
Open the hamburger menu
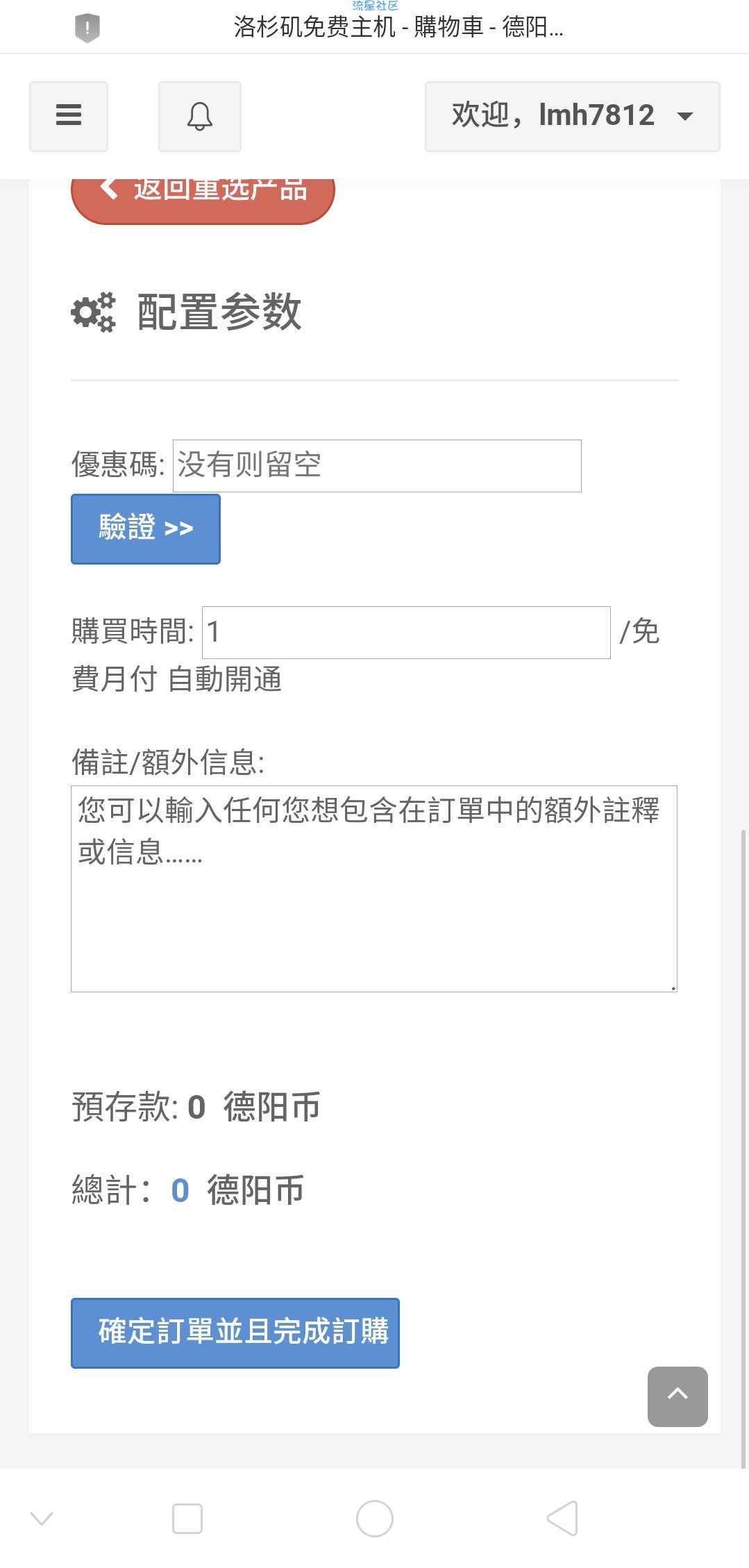[x=68, y=116]
